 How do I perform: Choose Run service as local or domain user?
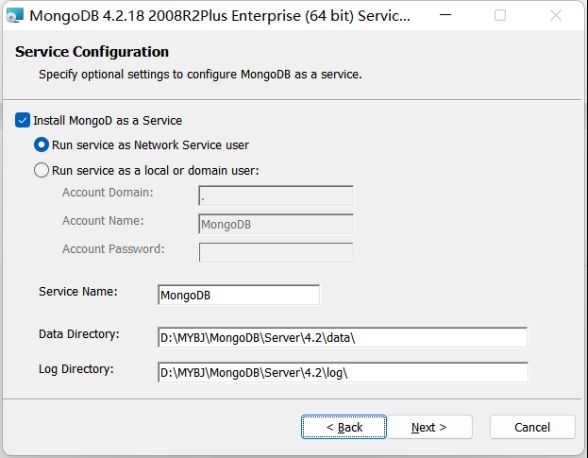click(x=41, y=170)
